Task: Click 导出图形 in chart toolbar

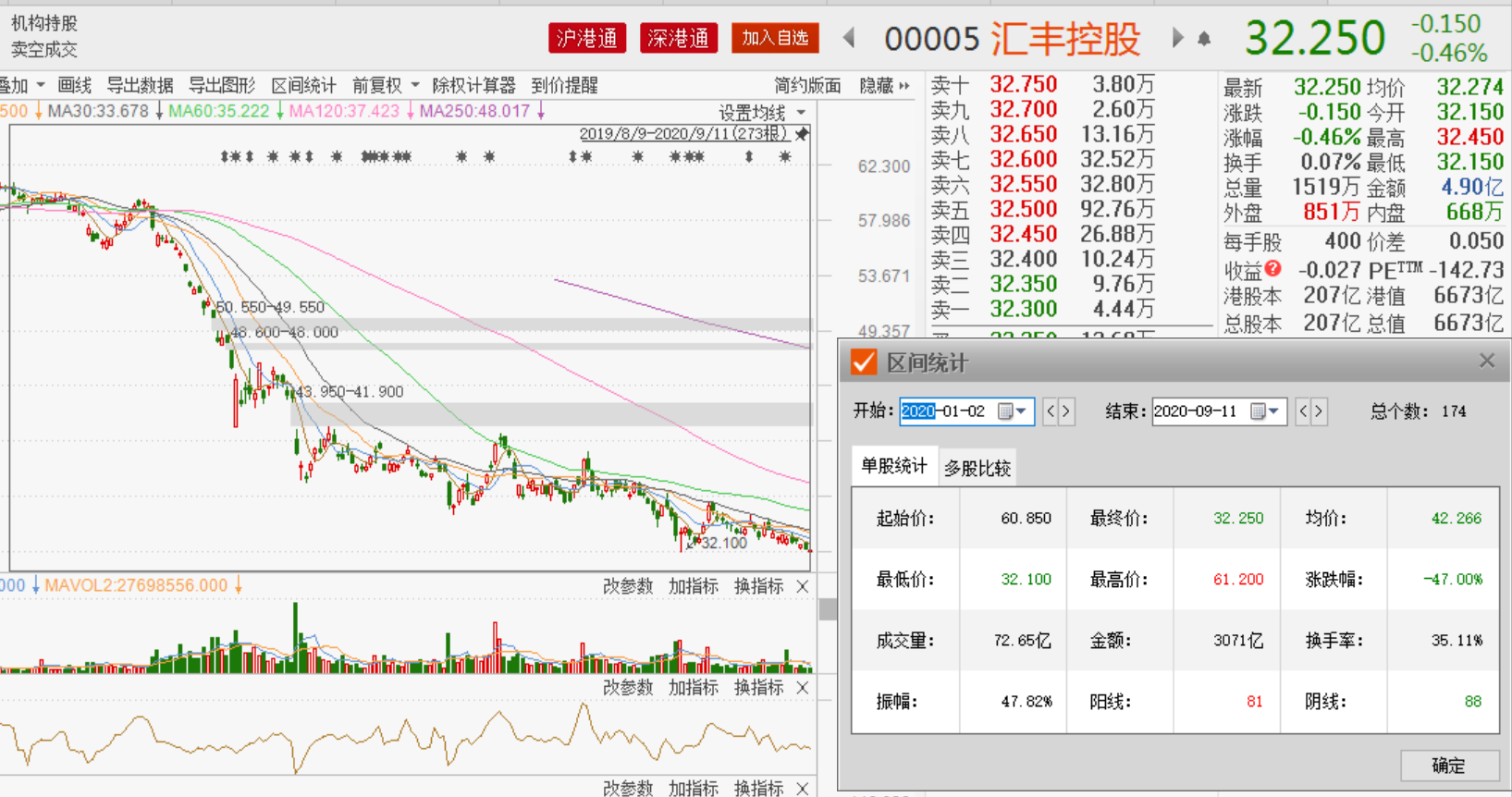Action: (x=222, y=86)
